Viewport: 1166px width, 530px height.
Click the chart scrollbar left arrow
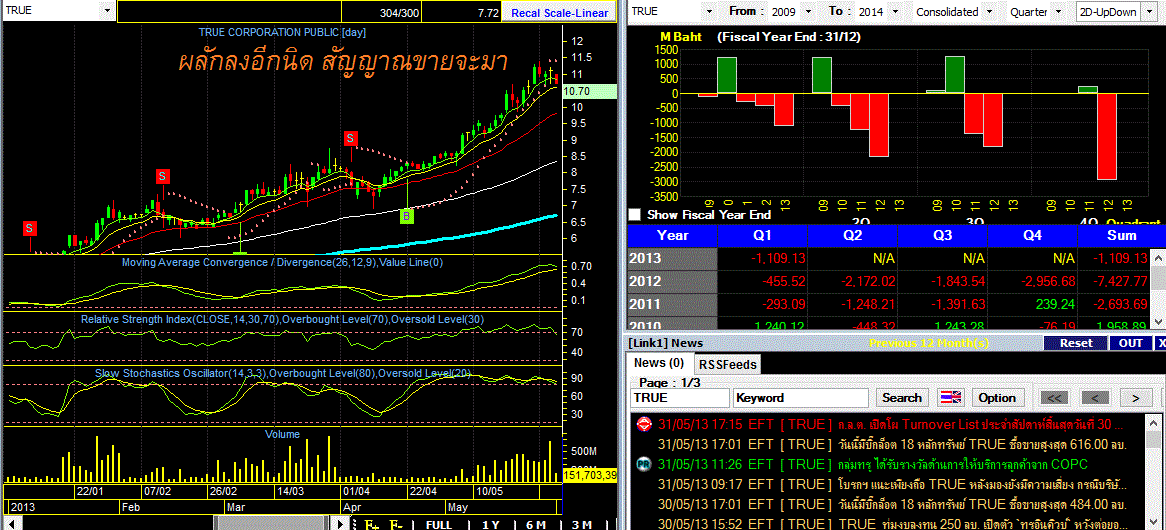click(12, 523)
